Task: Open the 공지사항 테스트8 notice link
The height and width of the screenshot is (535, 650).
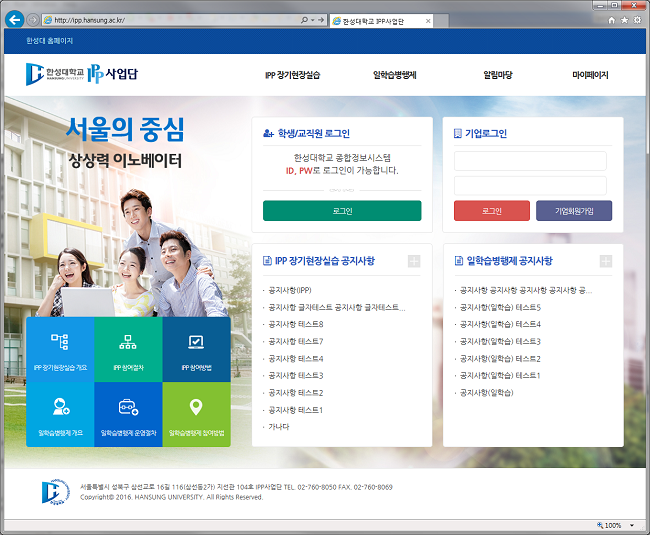Action: 295,324
